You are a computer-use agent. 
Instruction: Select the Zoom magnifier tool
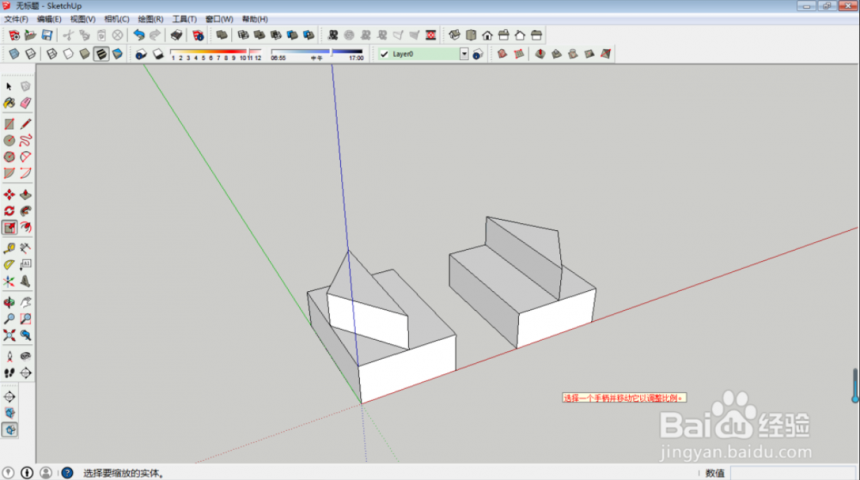tap(9, 319)
